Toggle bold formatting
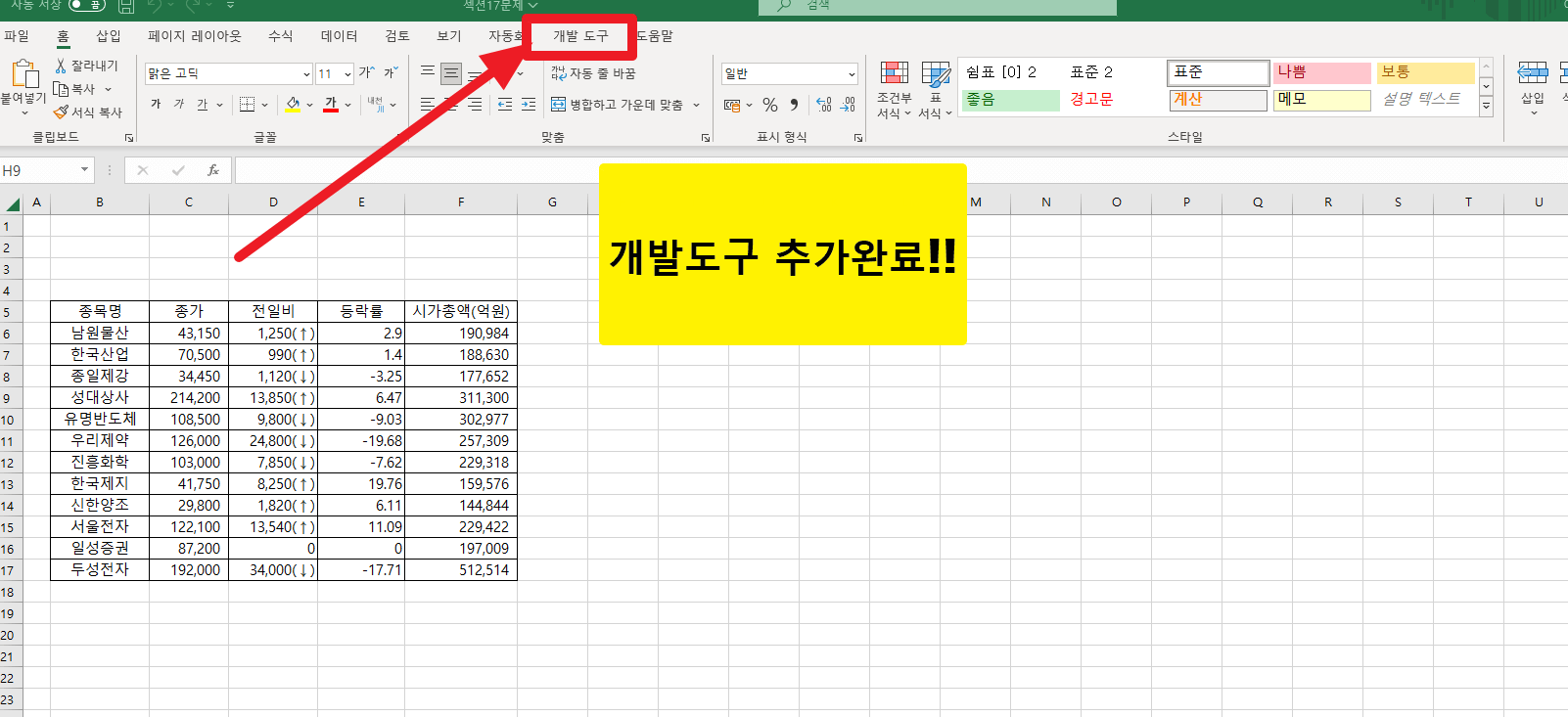This screenshot has width=1568, height=717. pos(156,105)
